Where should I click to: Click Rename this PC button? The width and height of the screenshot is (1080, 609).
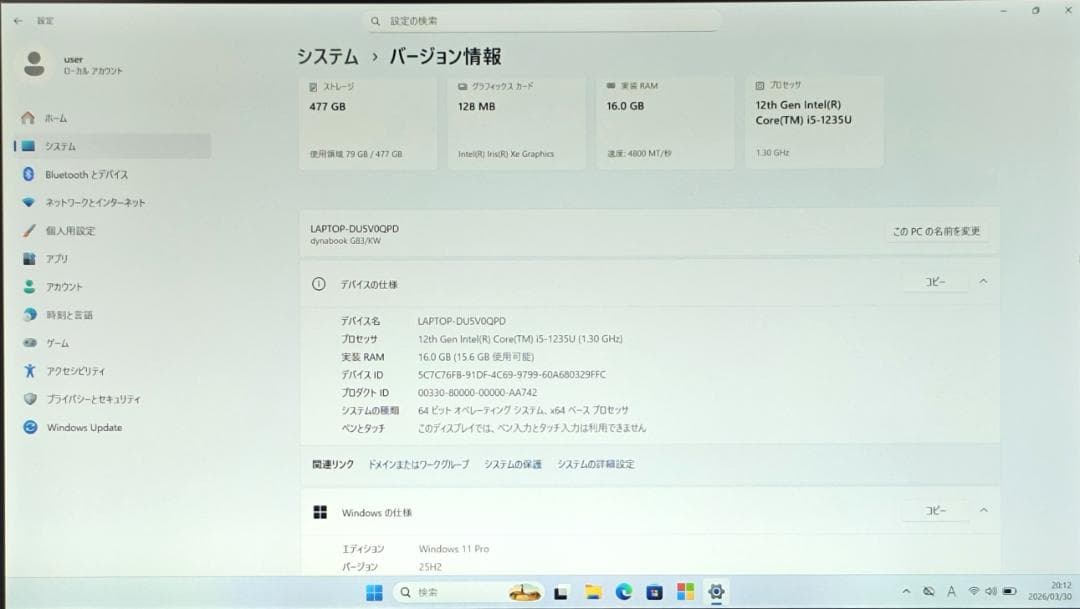click(x=936, y=231)
